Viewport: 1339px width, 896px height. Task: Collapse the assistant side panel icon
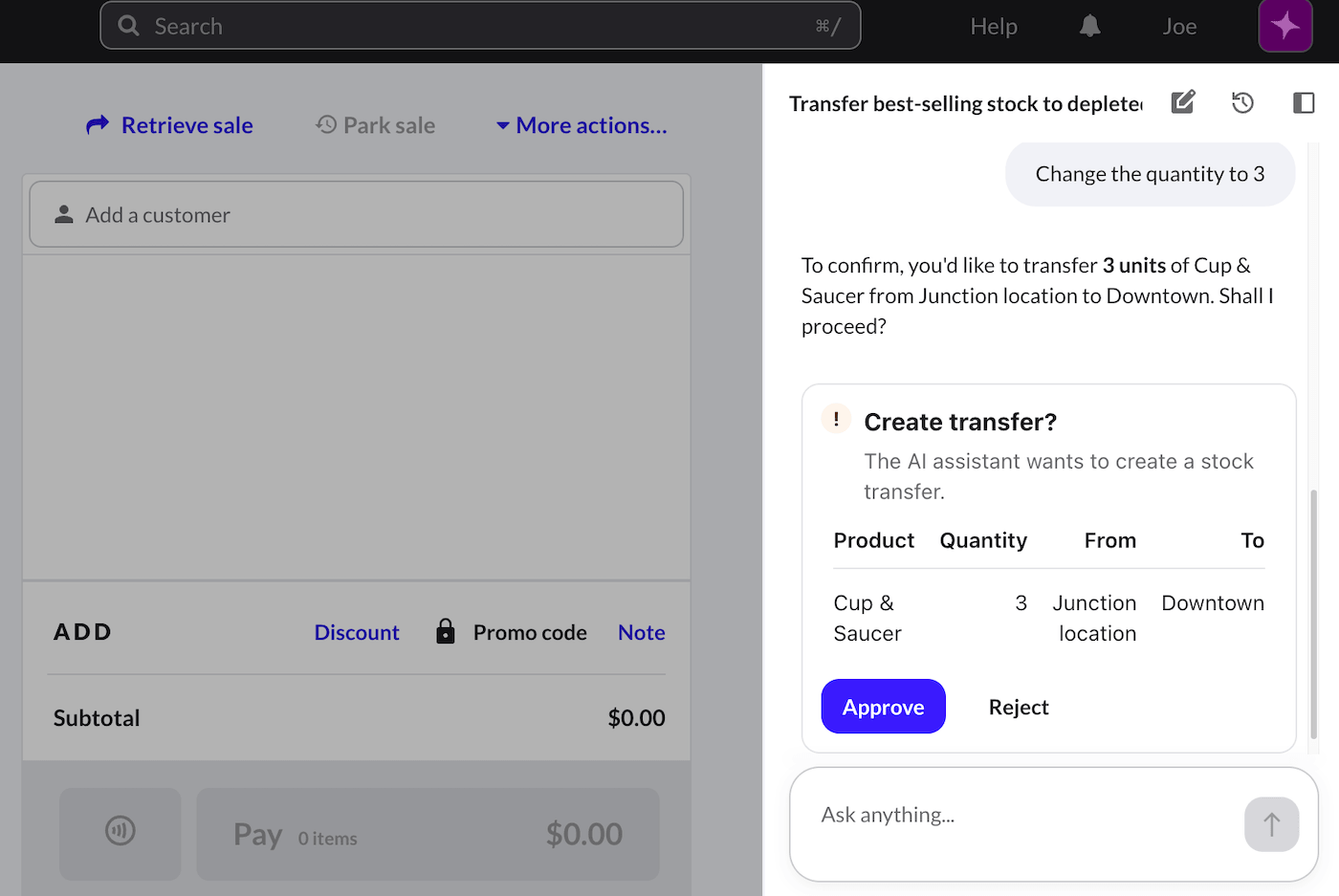point(1304,102)
